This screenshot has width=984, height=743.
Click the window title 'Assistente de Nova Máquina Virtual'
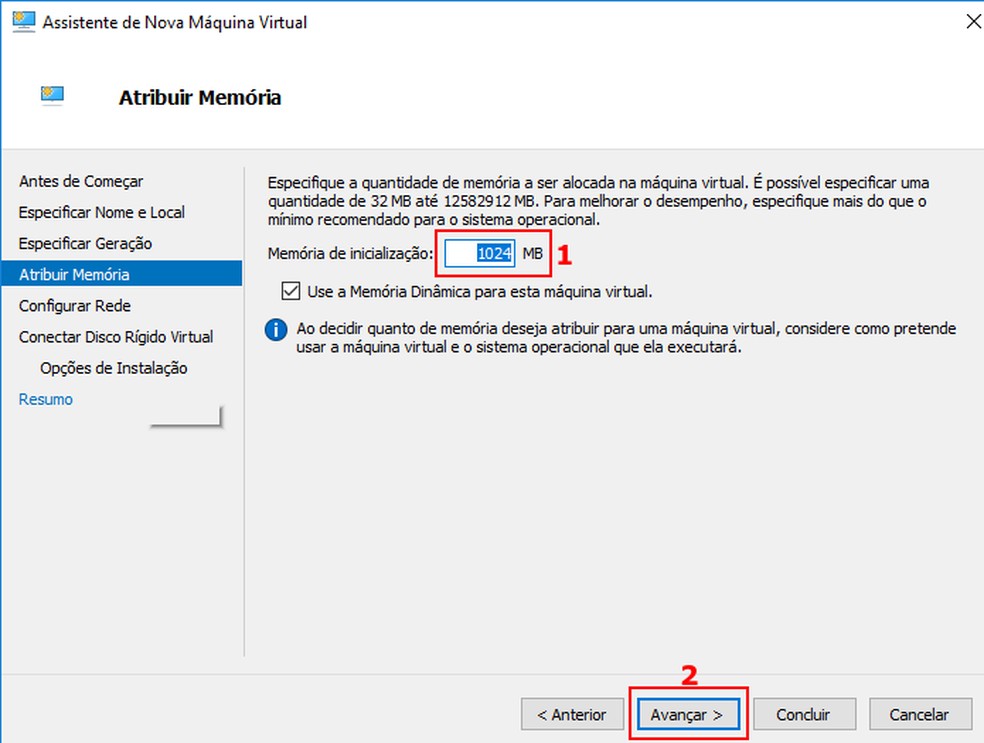coord(174,23)
